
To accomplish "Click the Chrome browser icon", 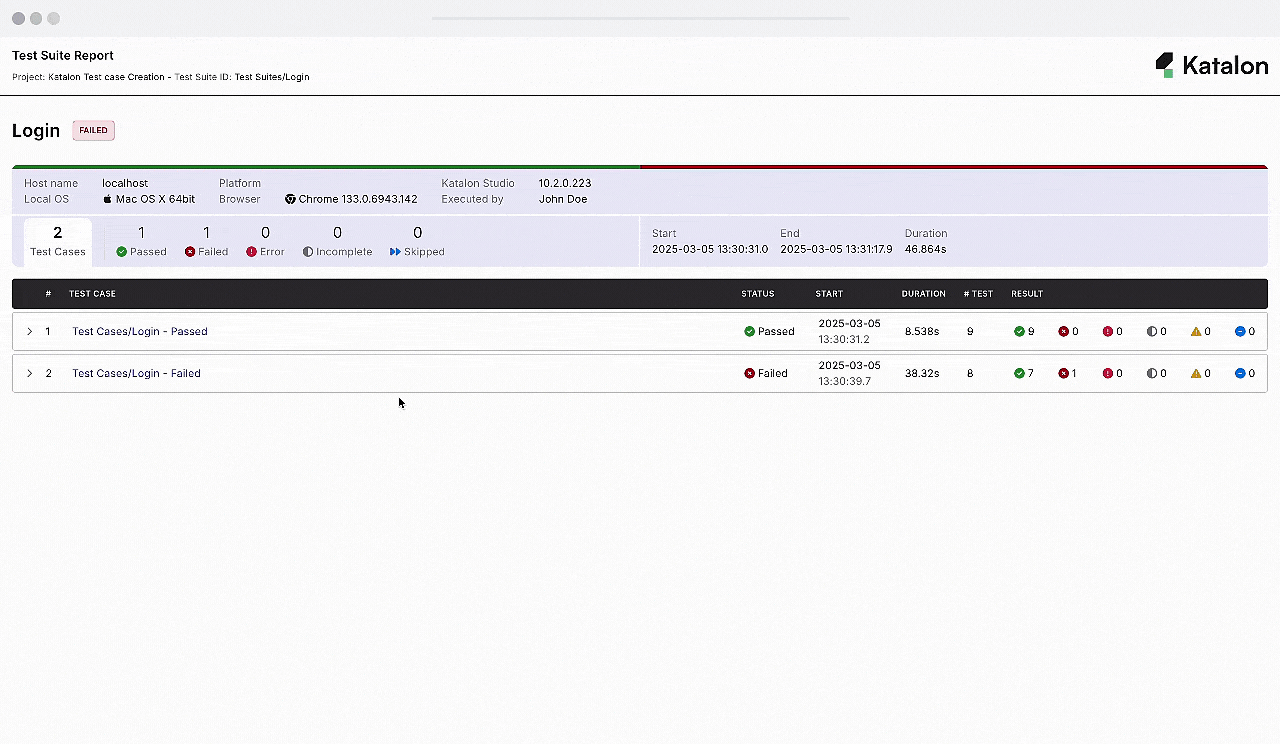I will 290,199.
